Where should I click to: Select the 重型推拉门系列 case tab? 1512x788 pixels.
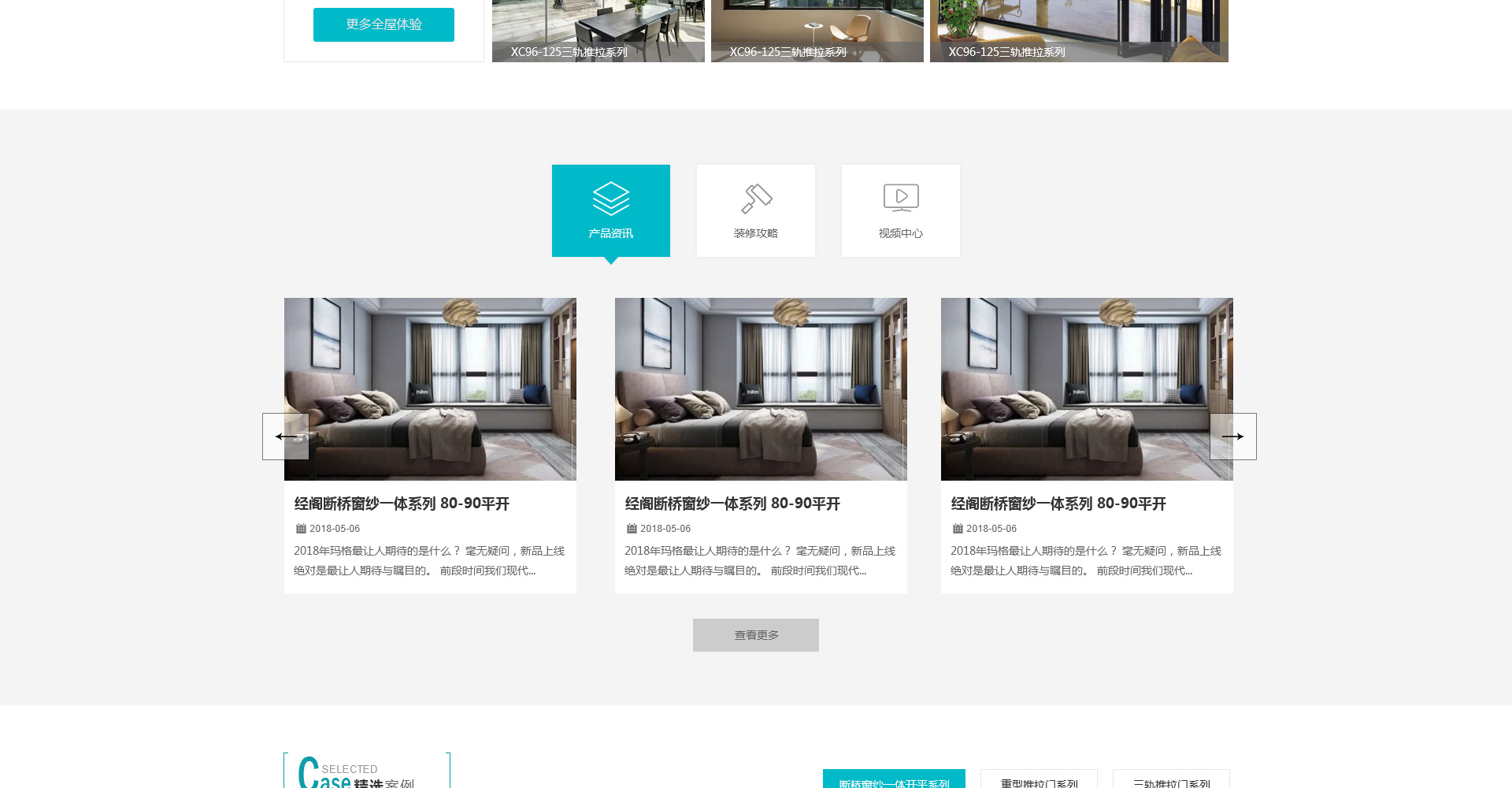click(x=1039, y=780)
